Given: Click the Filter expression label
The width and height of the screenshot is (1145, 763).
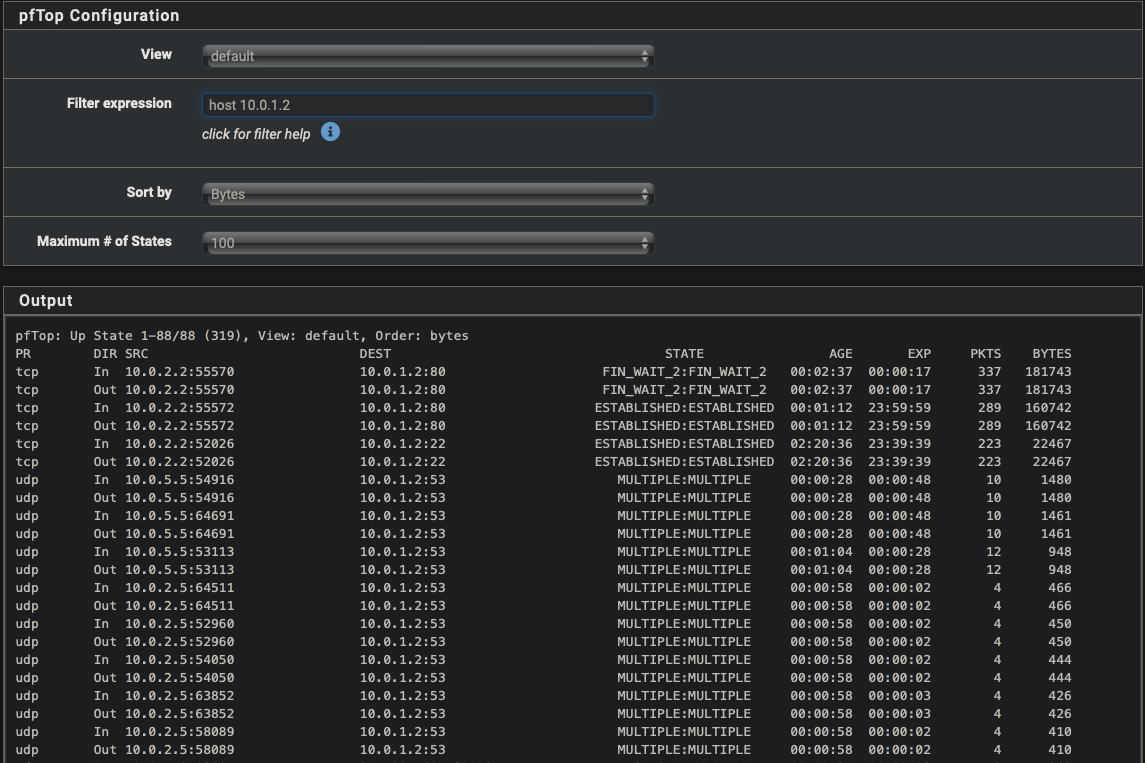Looking at the screenshot, I should point(119,103).
